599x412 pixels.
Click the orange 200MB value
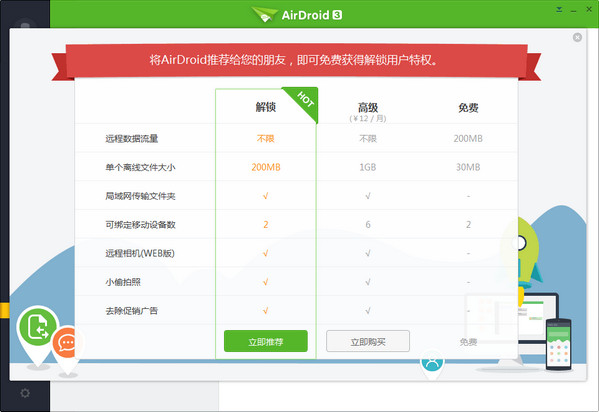point(266,167)
